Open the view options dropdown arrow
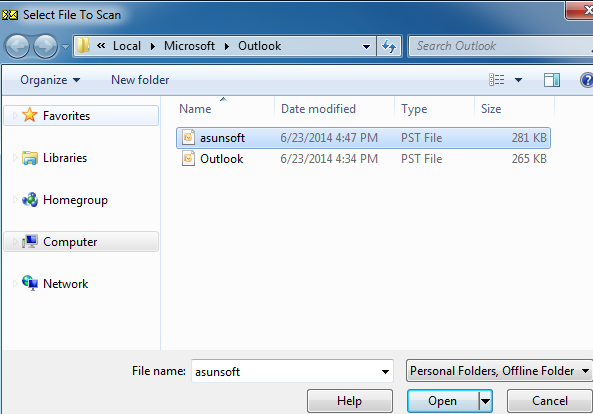593x414 pixels. [x=518, y=80]
